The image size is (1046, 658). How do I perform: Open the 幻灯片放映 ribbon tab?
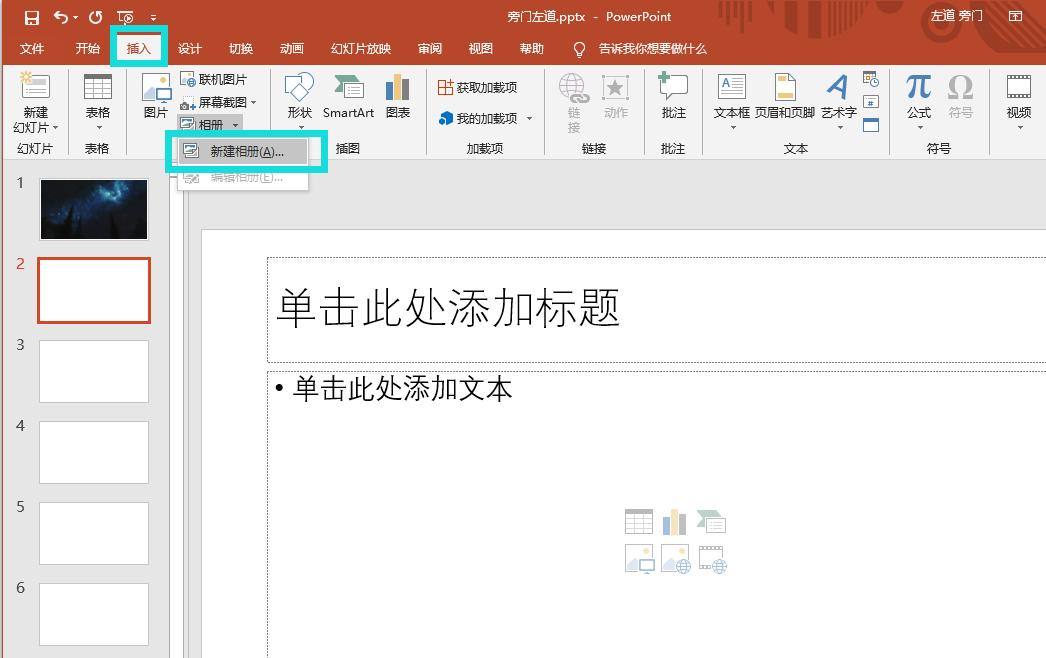[358, 48]
